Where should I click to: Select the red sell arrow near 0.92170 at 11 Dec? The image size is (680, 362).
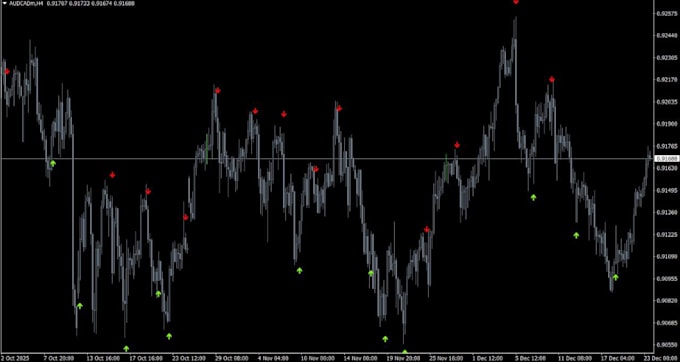[x=552, y=79]
